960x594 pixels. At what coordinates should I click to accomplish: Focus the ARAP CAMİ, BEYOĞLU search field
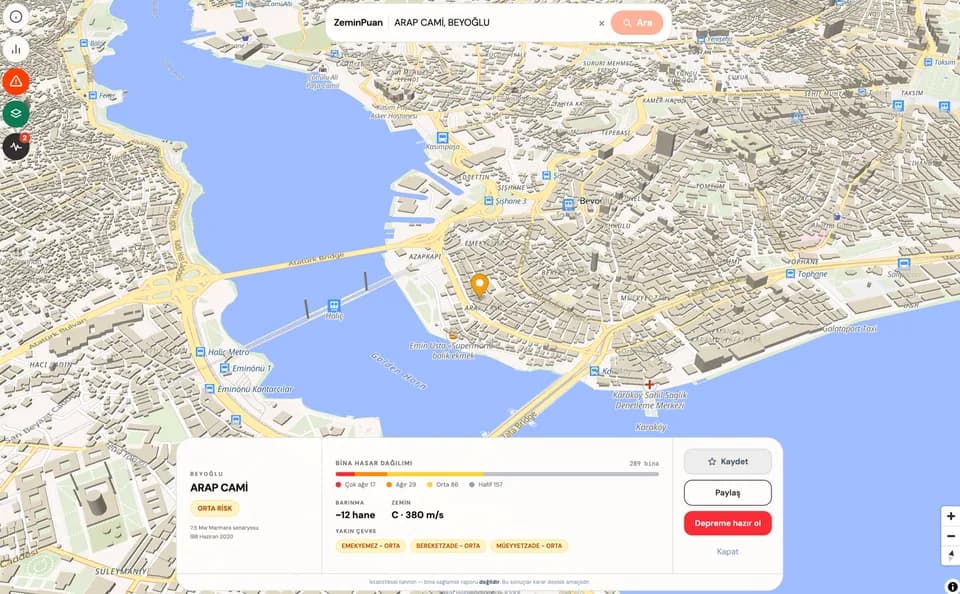[x=493, y=23]
